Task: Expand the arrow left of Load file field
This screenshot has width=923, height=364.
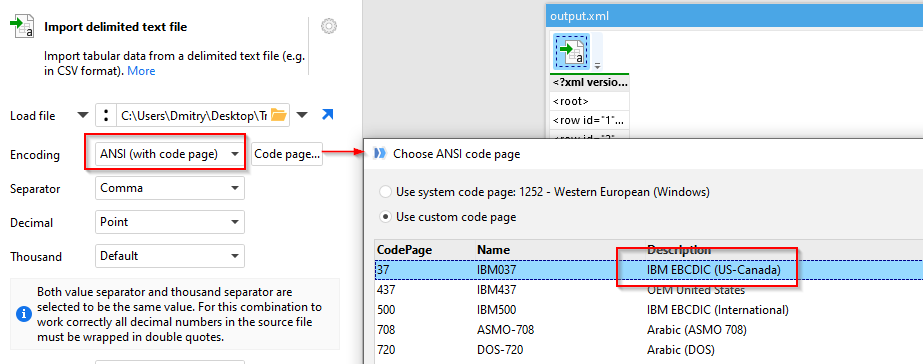Action: pos(84,115)
